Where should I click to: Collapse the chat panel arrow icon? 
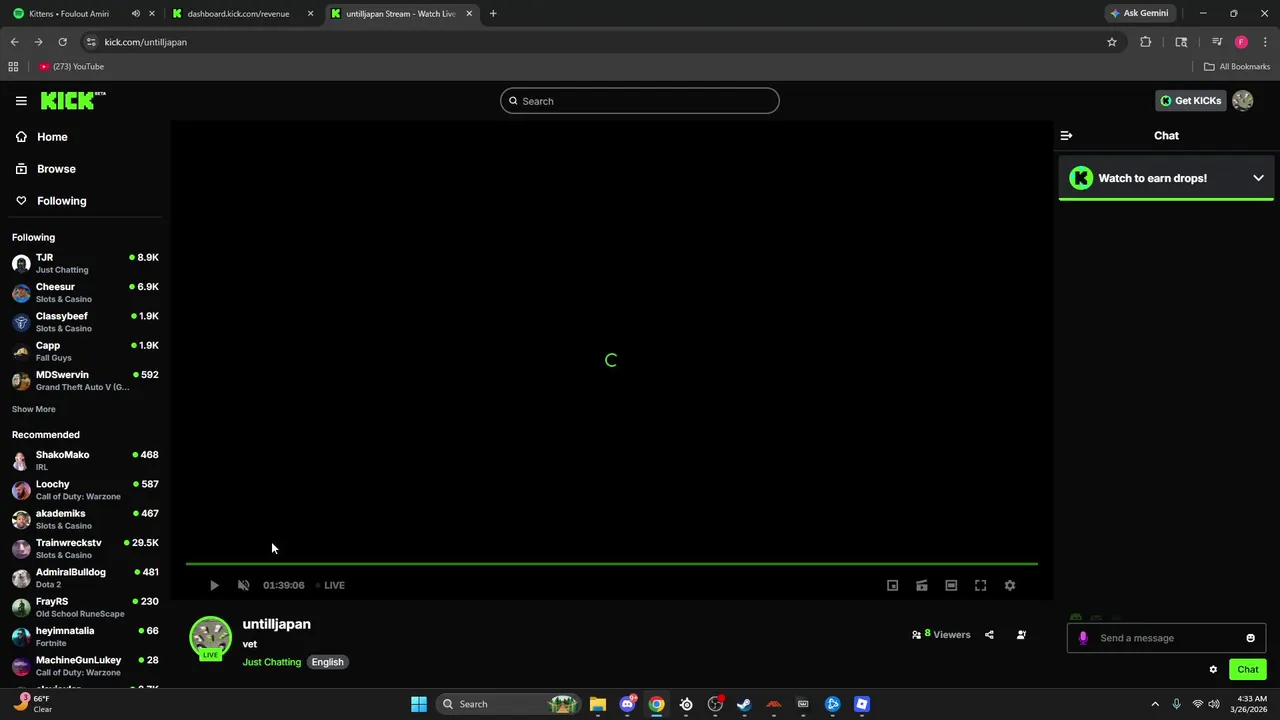pyautogui.click(x=1066, y=135)
